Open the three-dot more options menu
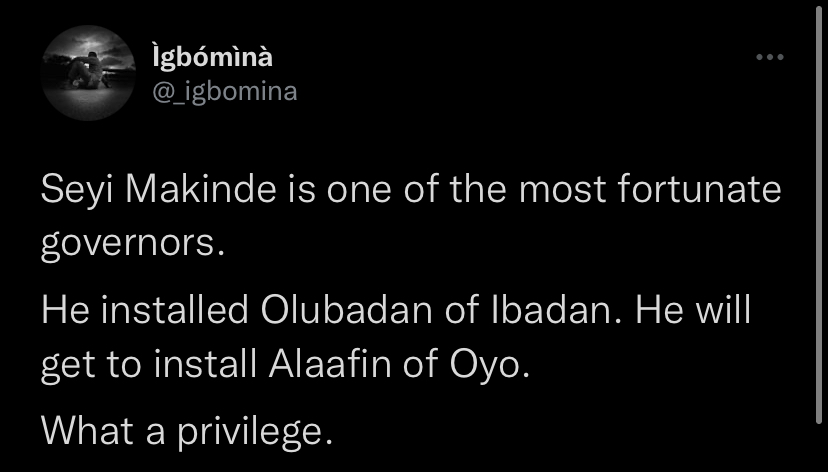 pos(770,58)
